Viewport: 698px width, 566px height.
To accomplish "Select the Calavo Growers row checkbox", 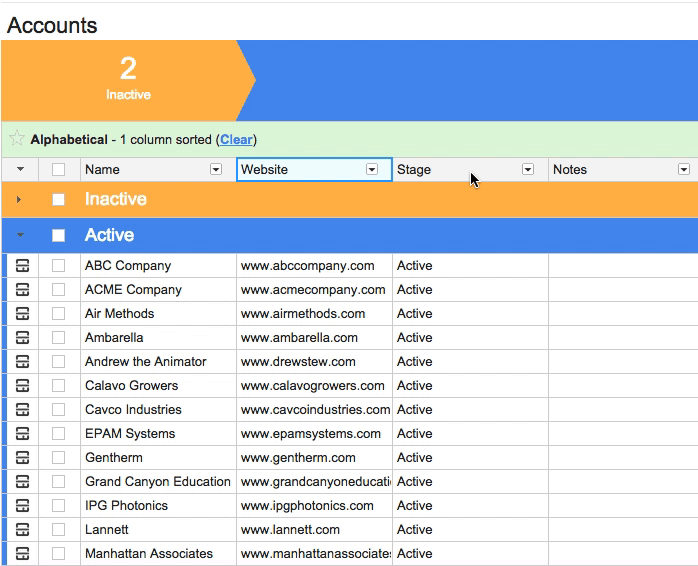I will [x=58, y=386].
